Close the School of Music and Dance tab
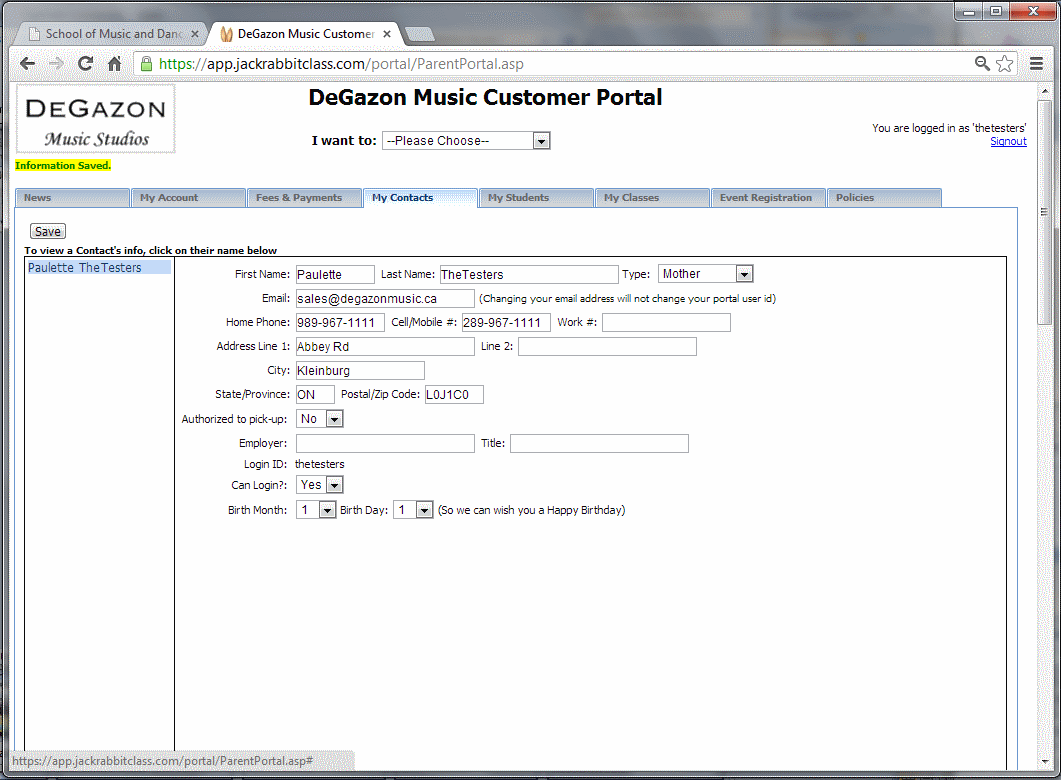The height and width of the screenshot is (780, 1061). coord(195,34)
